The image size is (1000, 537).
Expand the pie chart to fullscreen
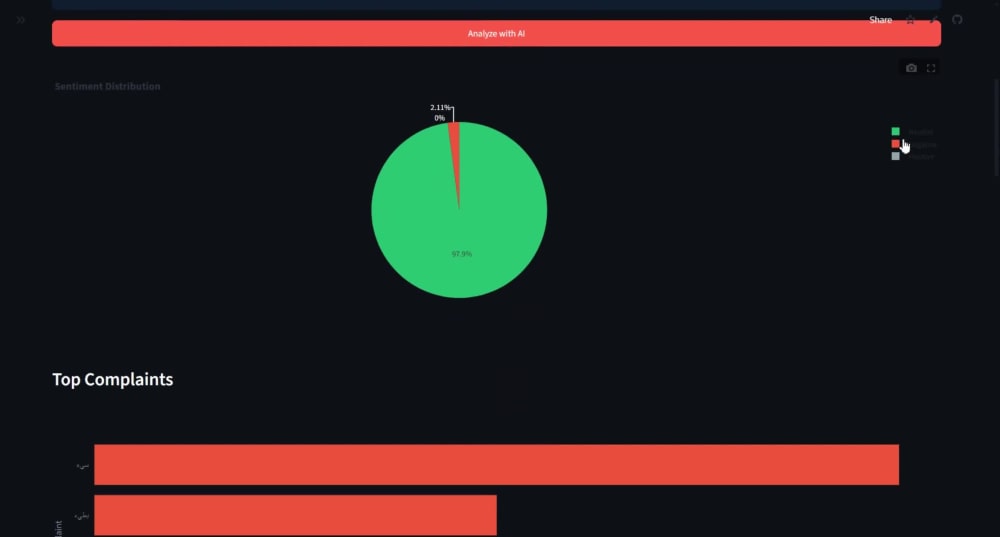[931, 68]
